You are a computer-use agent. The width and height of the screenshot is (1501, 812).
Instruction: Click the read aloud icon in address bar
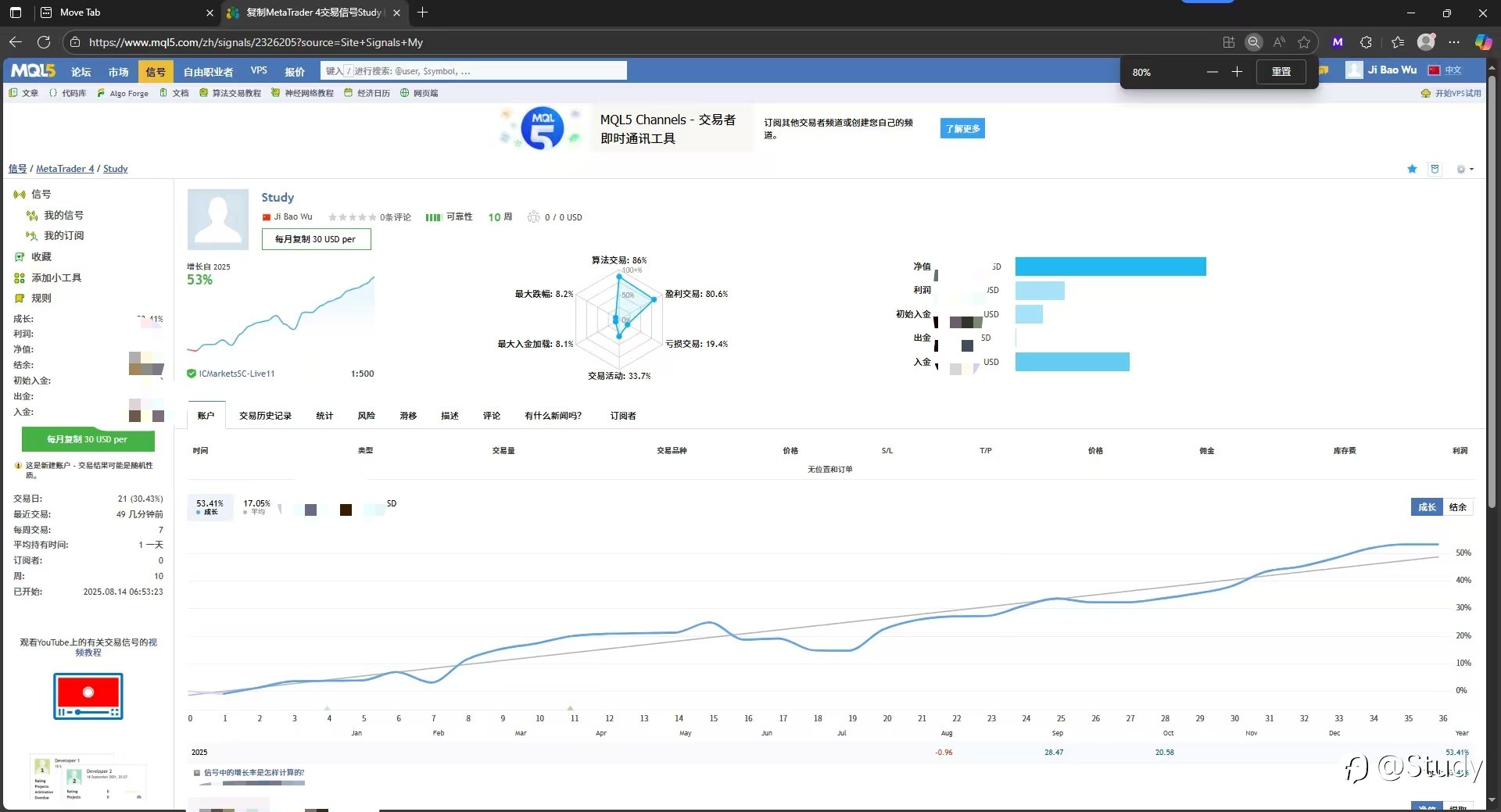(1279, 42)
